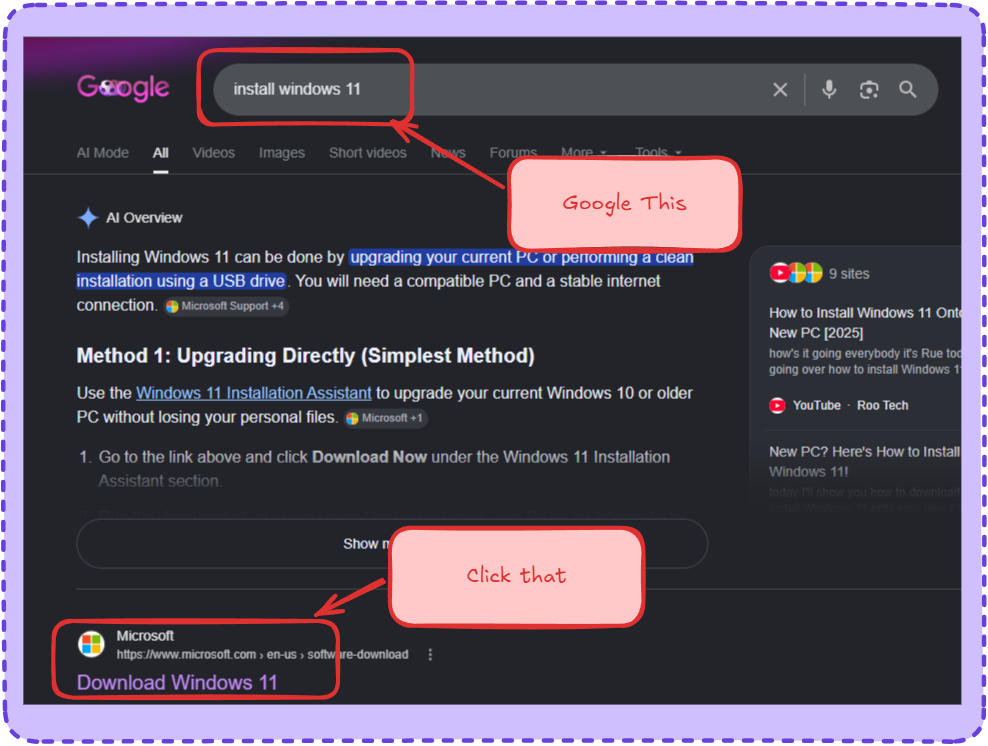
Task: Click the Roo Tech channel name
Action: 882,406
